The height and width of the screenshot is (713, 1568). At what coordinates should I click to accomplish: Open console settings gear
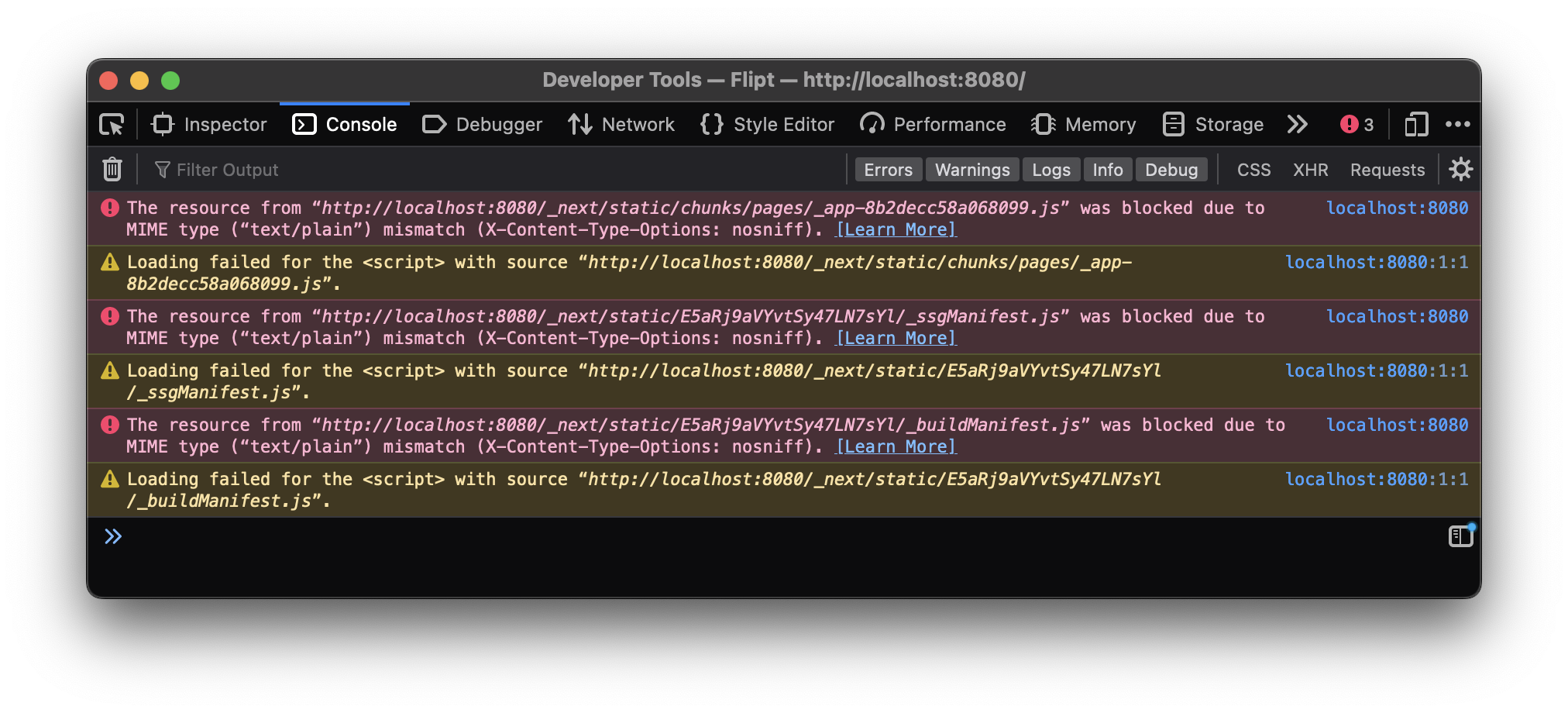[1460, 169]
